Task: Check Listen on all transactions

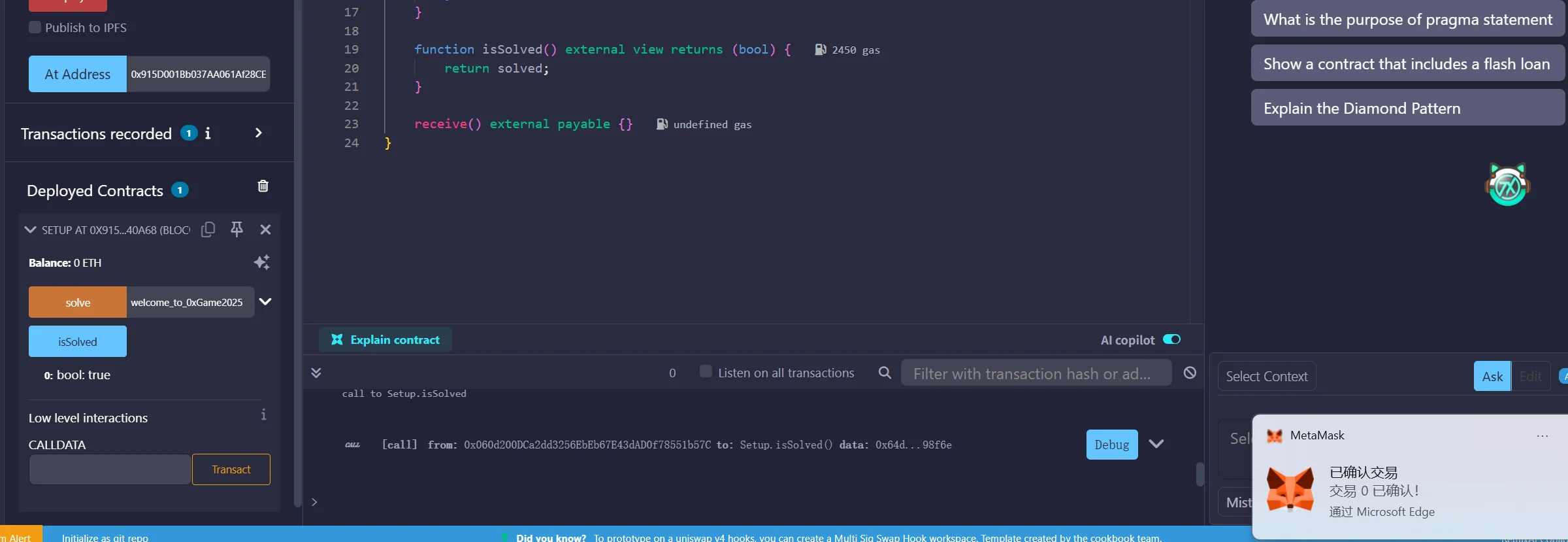Action: pos(706,372)
